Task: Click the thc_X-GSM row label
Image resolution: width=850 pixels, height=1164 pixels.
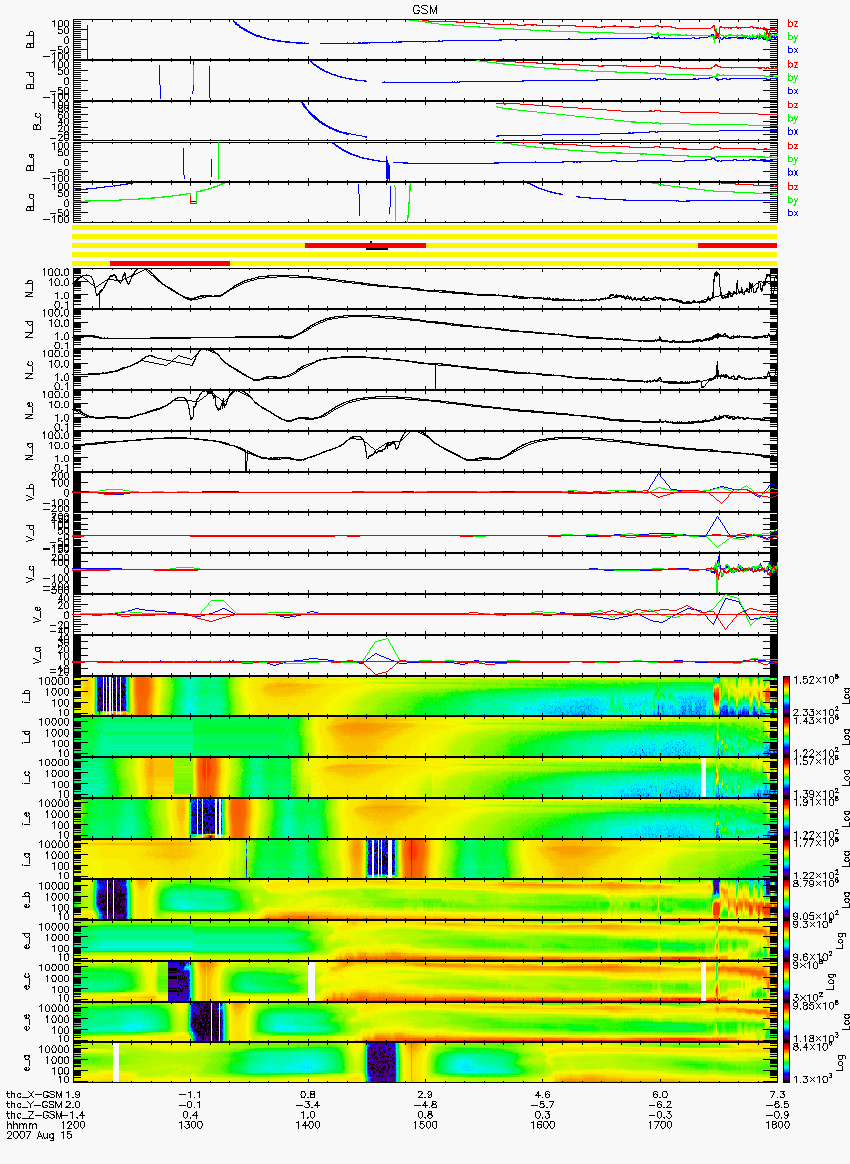Action: coord(34,1094)
